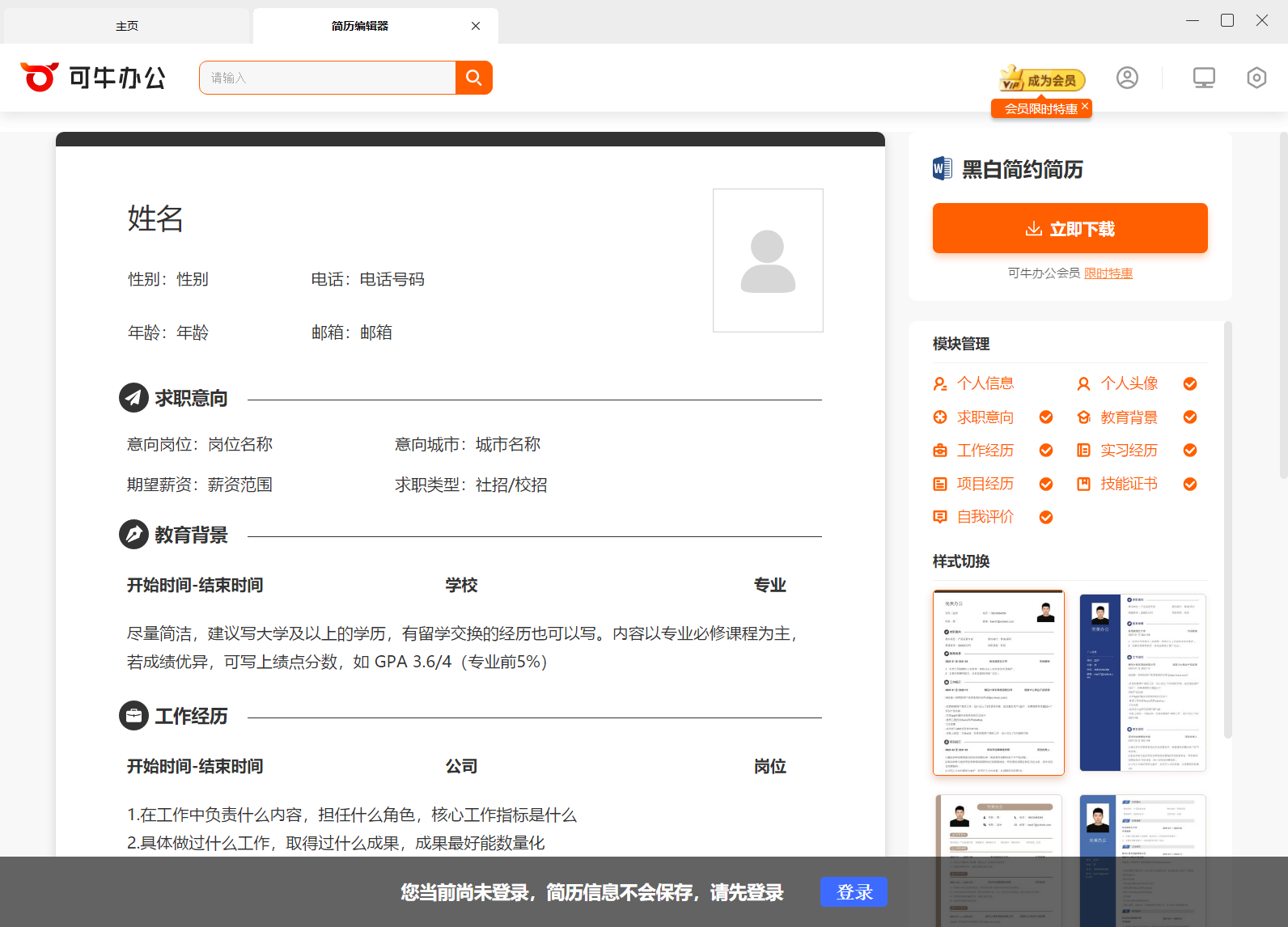Image resolution: width=1288 pixels, height=927 pixels.
Task: Click the personal avatar module icon
Action: coord(1083,383)
